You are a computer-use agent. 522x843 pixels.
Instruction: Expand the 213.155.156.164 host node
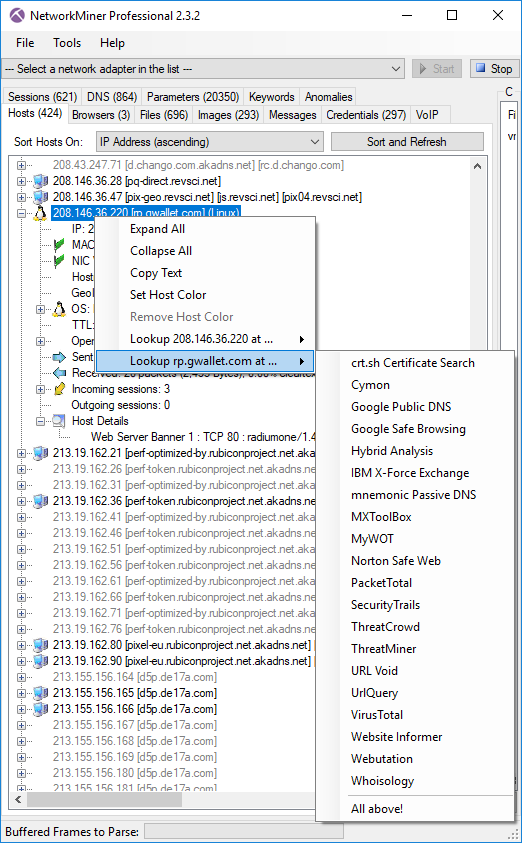[21, 677]
